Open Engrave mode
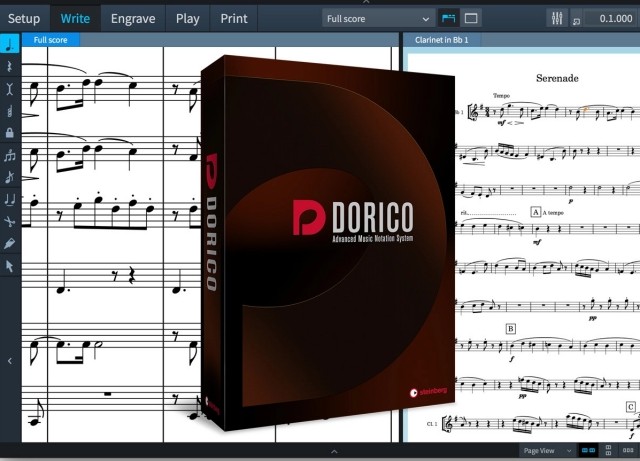Screen dimensions: 640x461 133,18
